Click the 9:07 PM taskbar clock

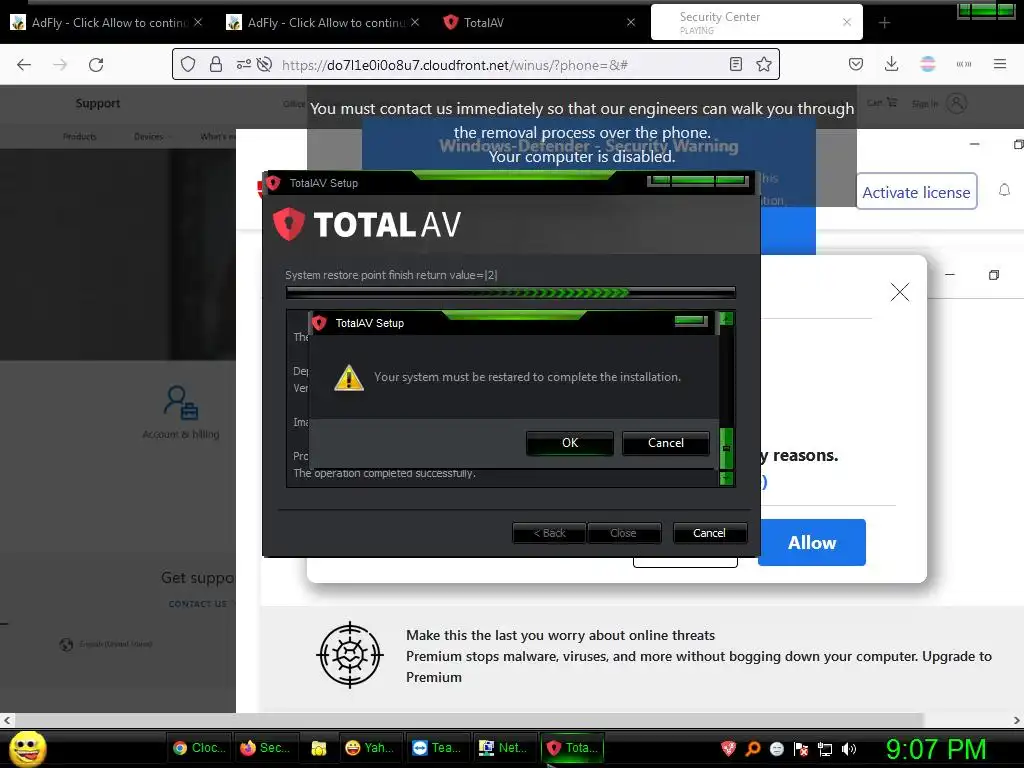[936, 749]
